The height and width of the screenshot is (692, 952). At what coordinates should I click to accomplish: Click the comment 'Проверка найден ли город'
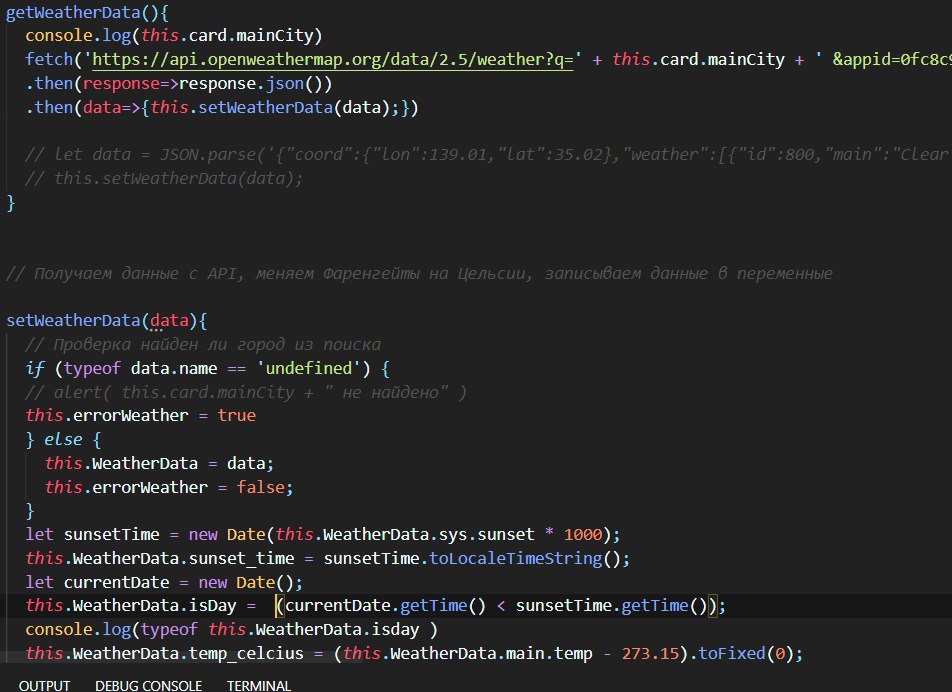tap(203, 345)
